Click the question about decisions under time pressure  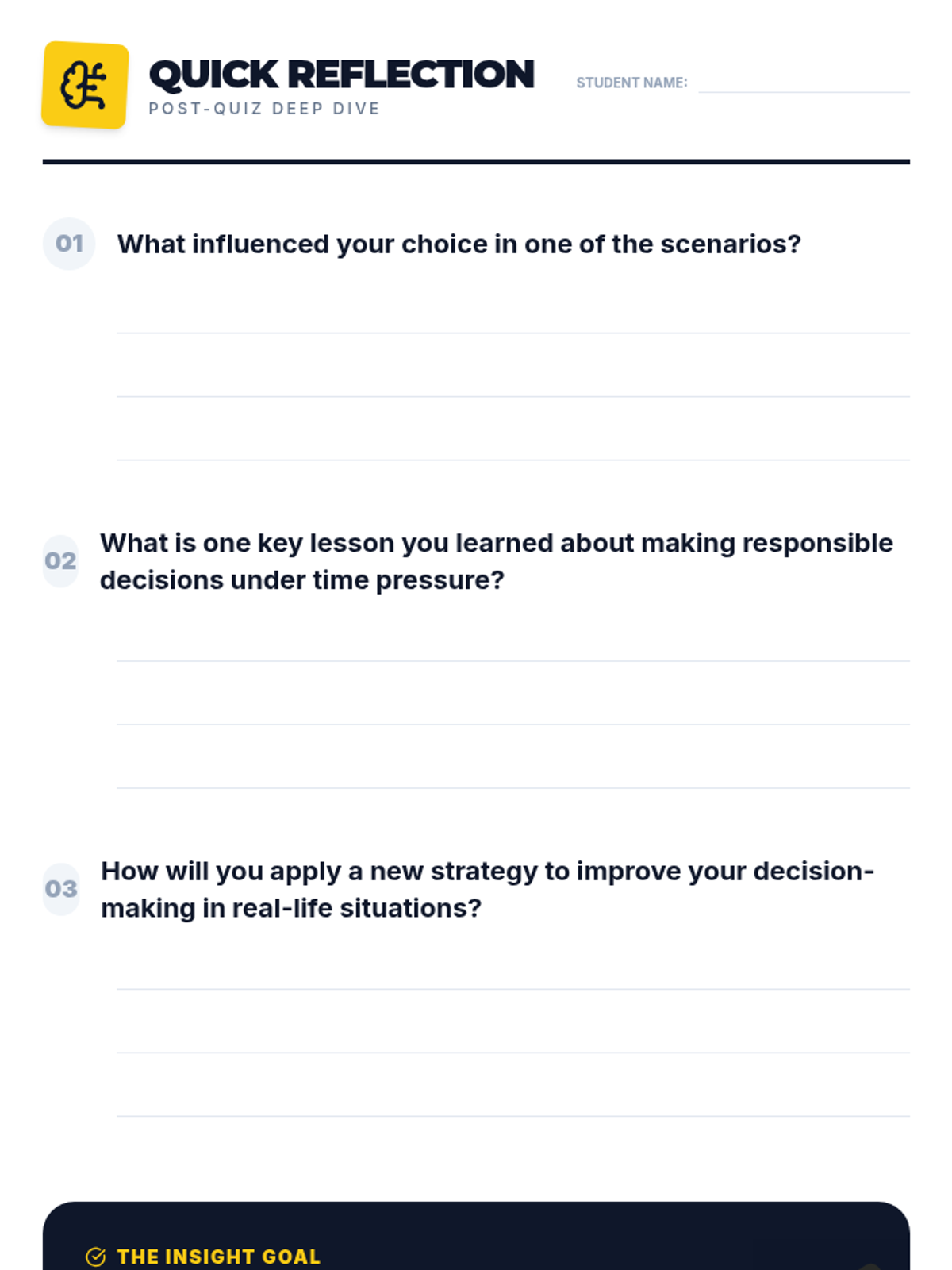[x=497, y=561]
